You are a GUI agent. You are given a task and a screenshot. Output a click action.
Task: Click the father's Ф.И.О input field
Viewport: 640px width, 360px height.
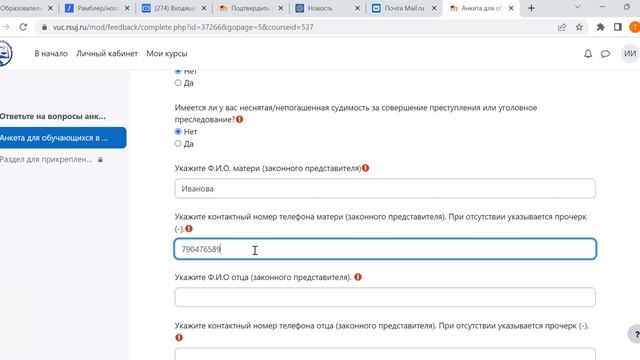tap(385, 297)
